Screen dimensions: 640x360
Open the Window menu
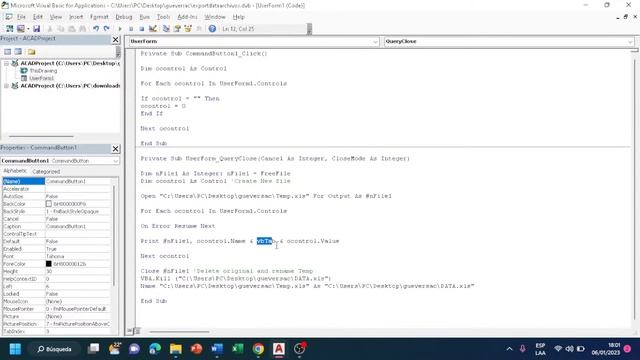(215, 17)
